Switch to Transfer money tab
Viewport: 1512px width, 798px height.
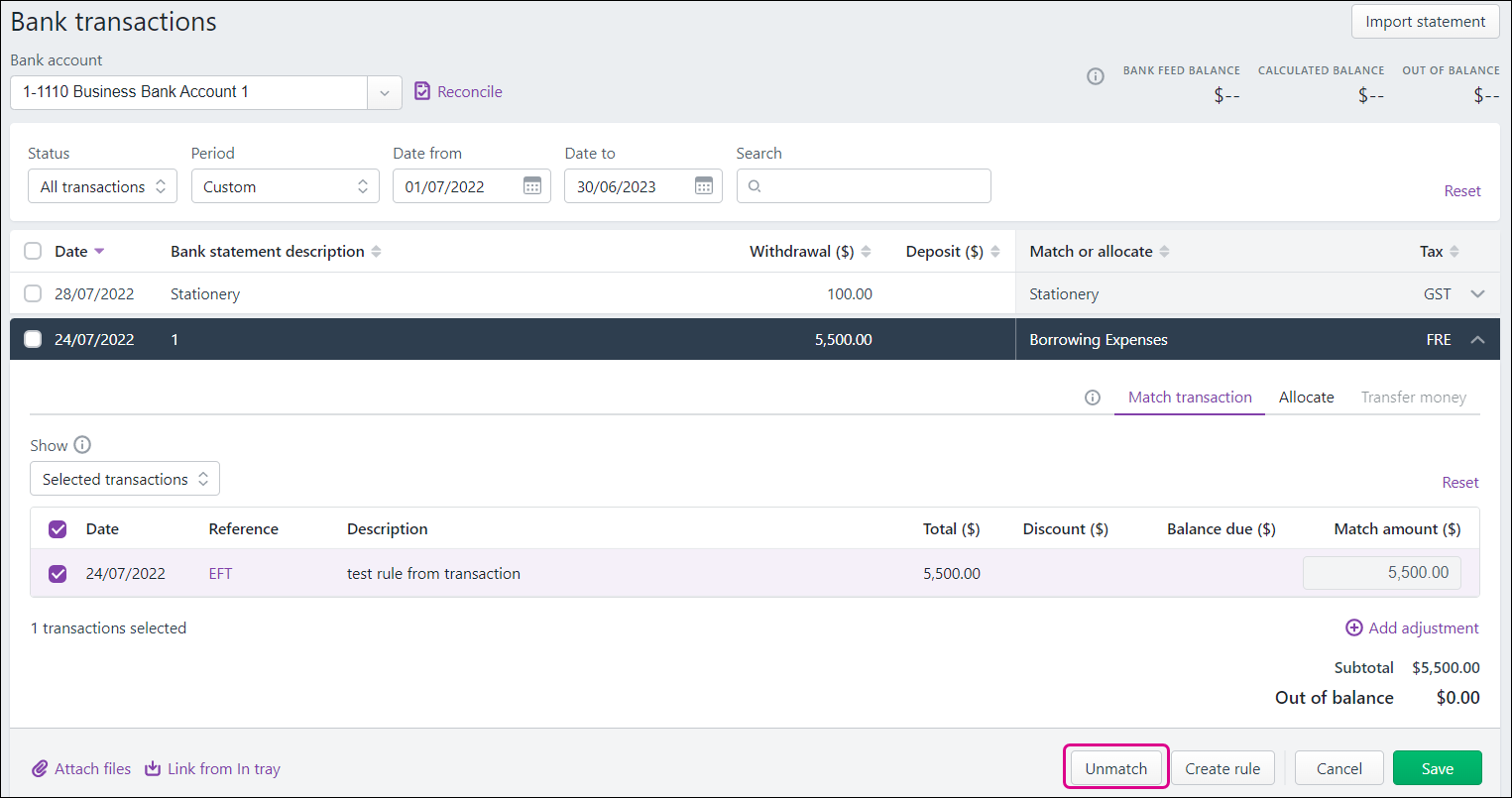(1413, 398)
